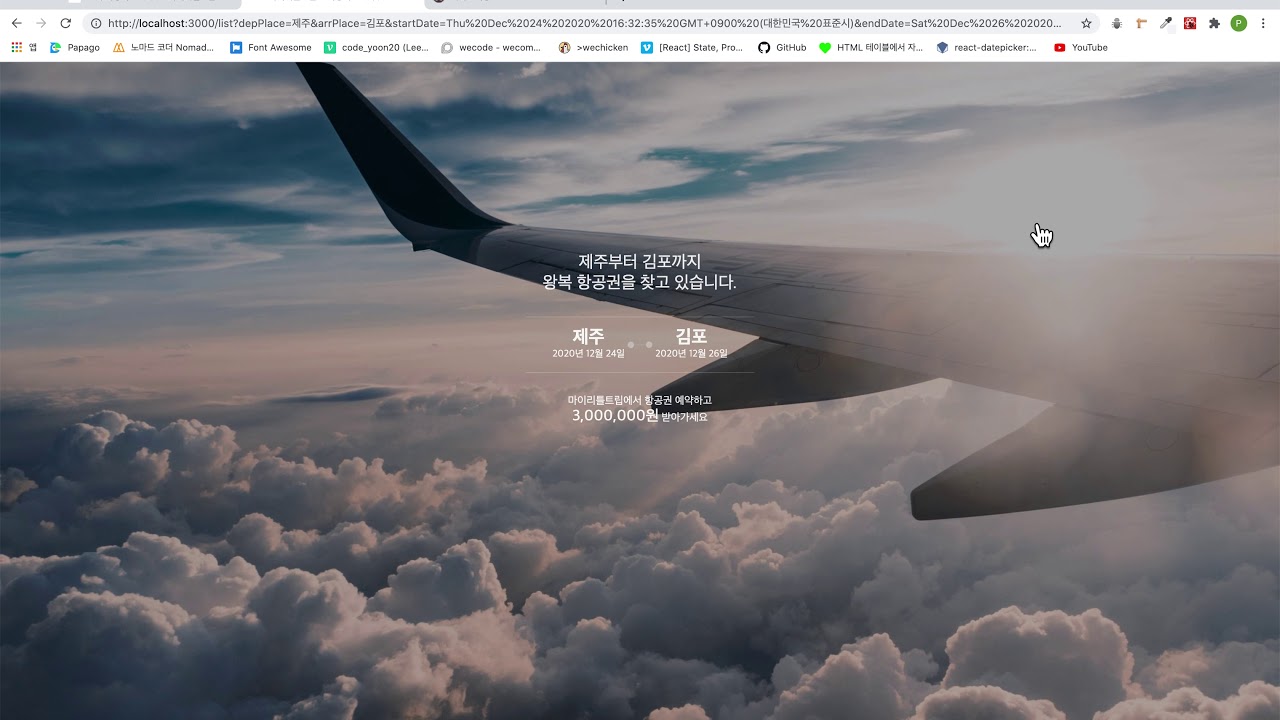Open the Papago bookmark
Viewport: 1280px width, 720px height.
tap(75, 47)
